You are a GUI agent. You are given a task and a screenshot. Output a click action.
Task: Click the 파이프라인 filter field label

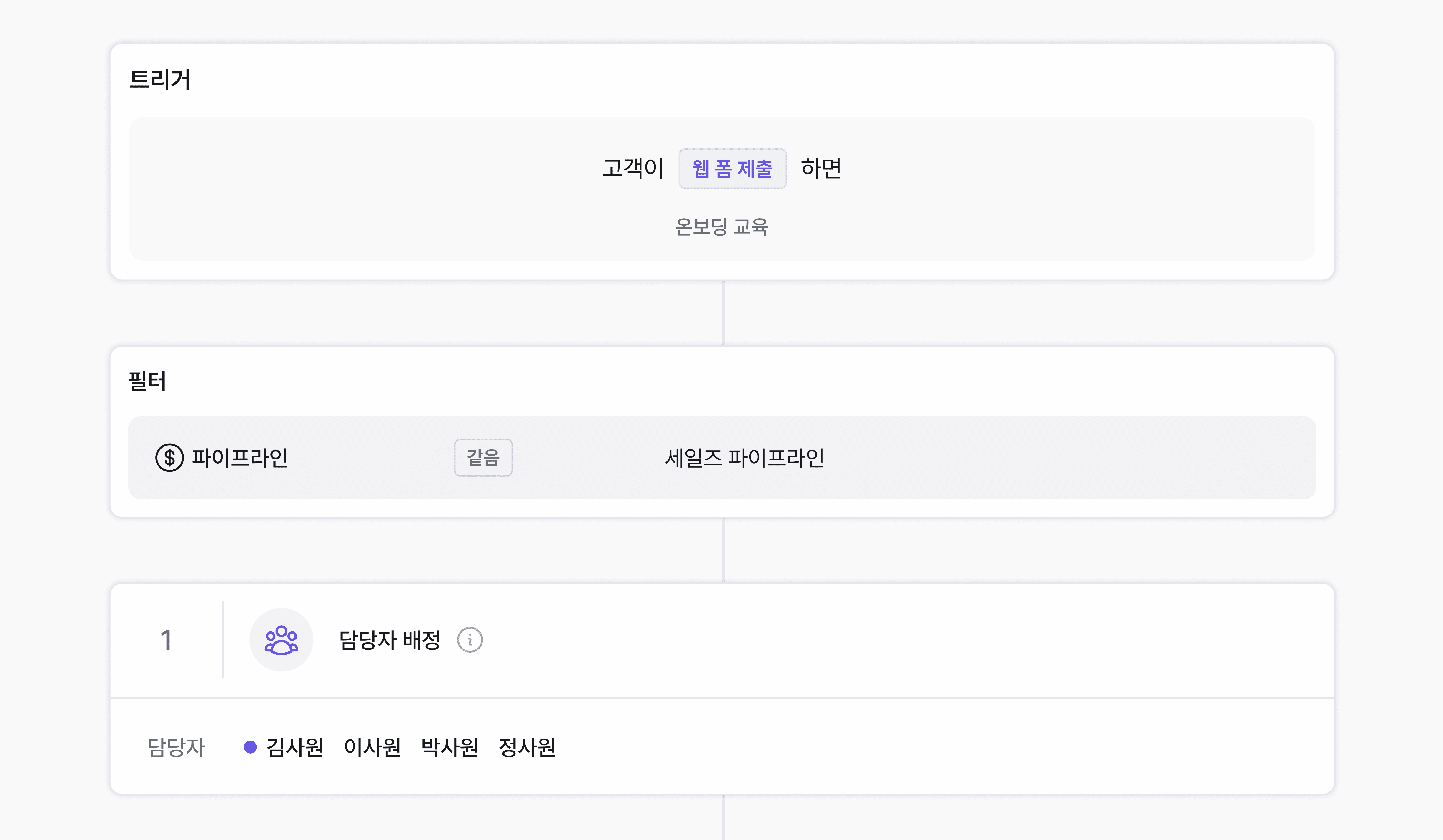(239, 458)
